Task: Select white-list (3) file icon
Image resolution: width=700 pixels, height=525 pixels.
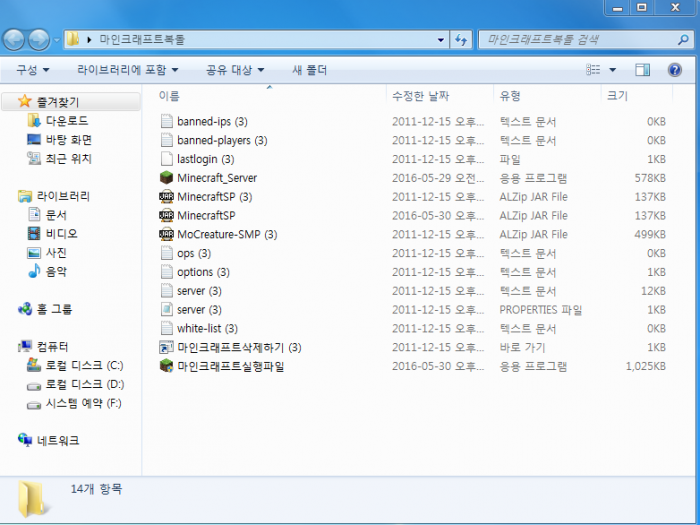Action: tap(167, 328)
